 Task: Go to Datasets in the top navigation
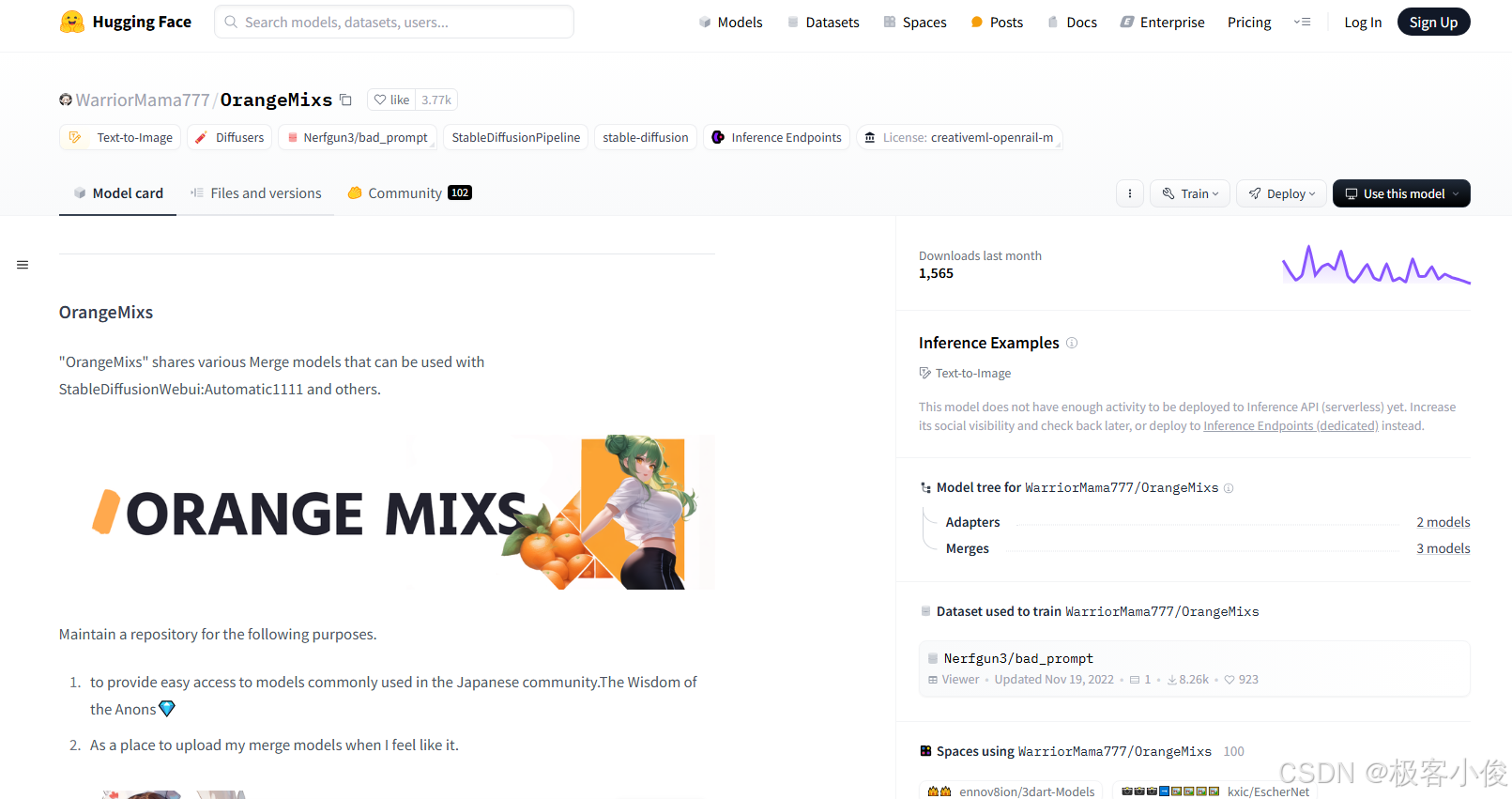(823, 22)
